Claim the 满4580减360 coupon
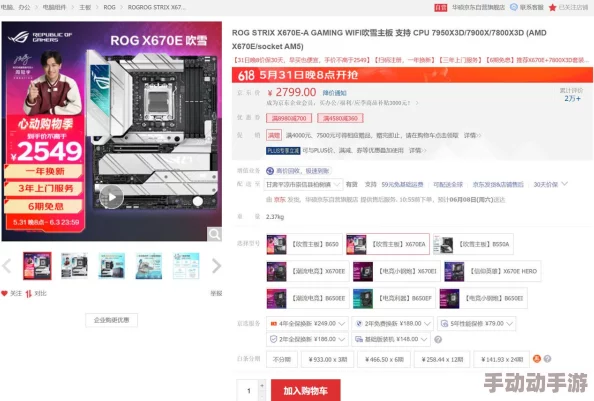 pos(340,118)
